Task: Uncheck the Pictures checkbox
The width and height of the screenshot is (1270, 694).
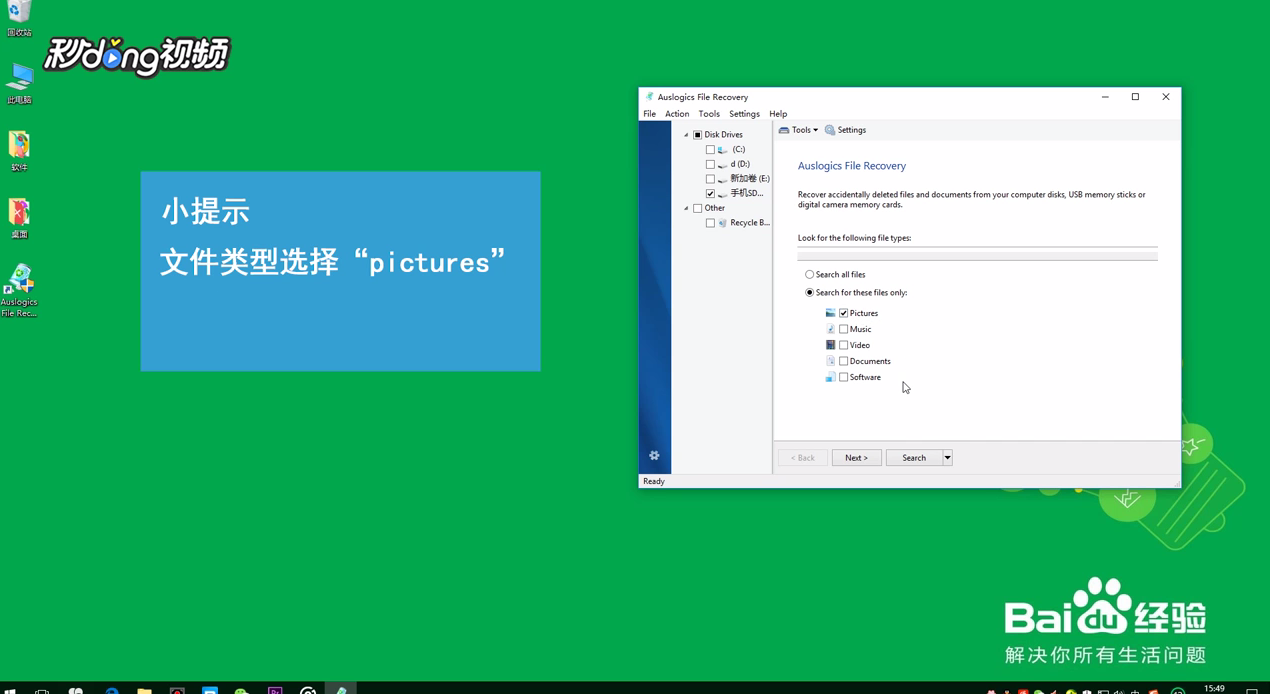Action: pyautogui.click(x=843, y=313)
